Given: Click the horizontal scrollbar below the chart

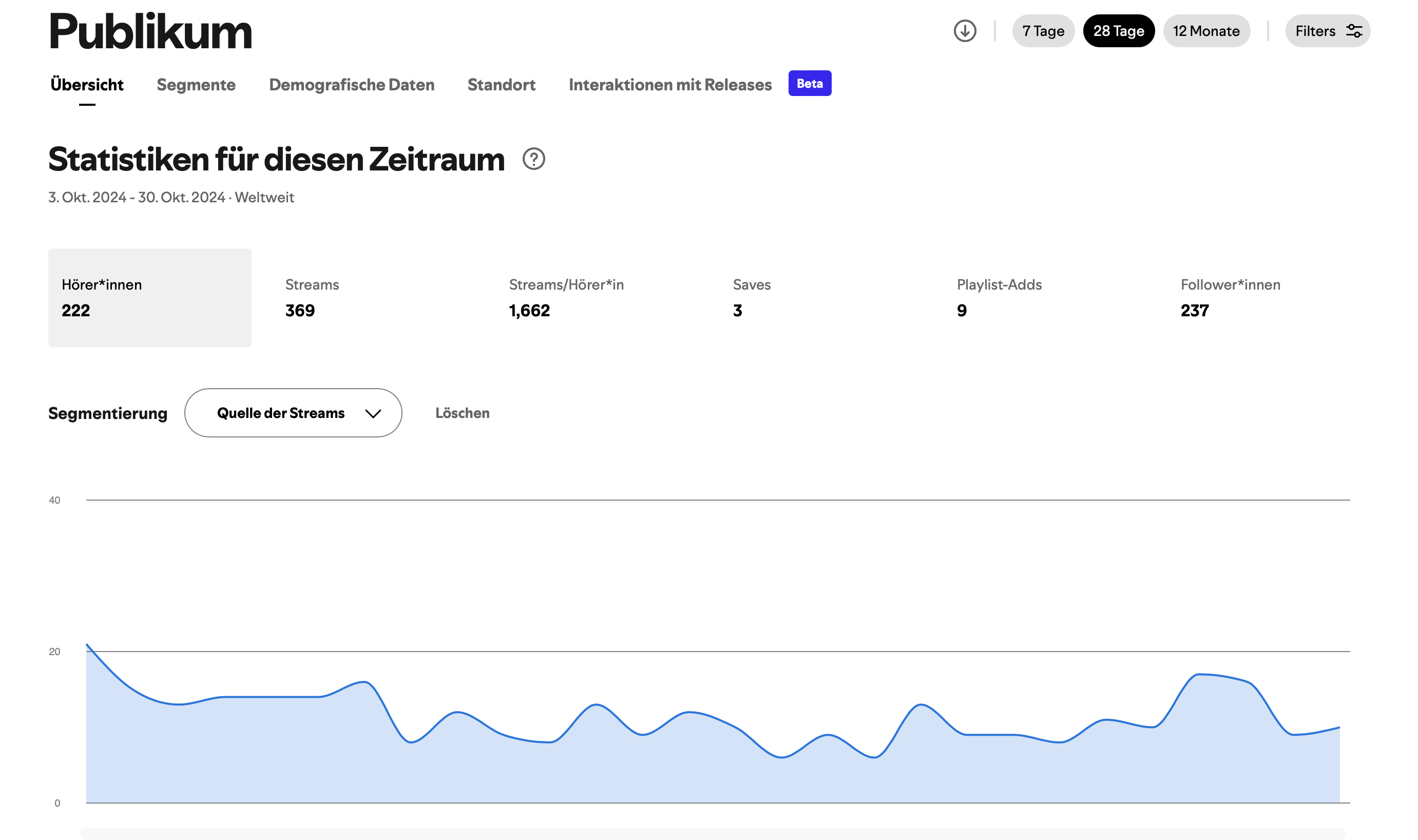Looking at the screenshot, I should 713,833.
